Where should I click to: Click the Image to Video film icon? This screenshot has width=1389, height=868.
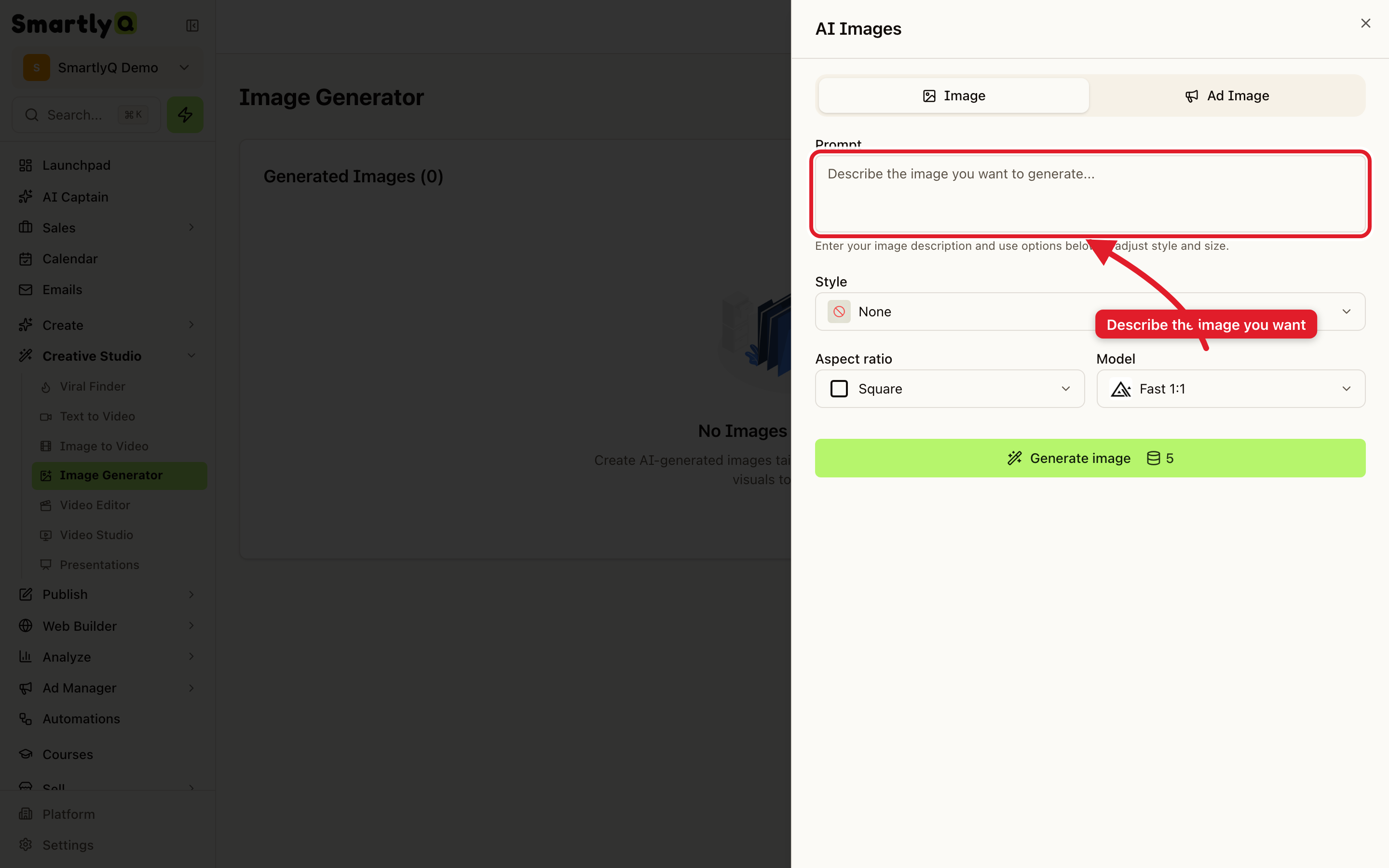point(46,446)
